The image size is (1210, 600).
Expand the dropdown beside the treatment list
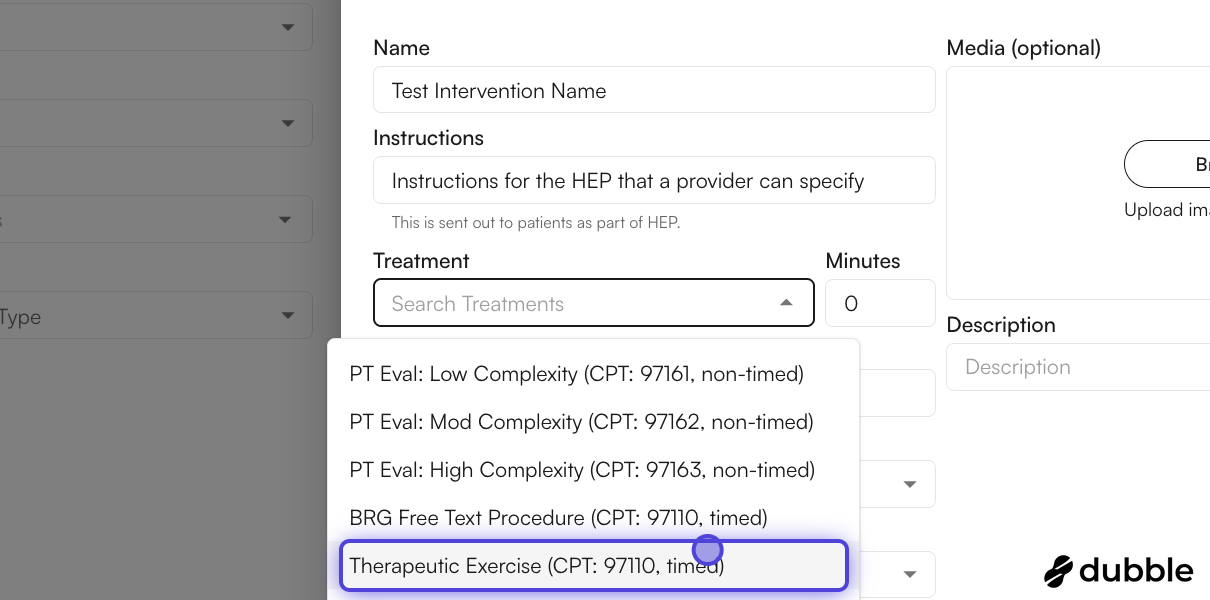[909, 484]
